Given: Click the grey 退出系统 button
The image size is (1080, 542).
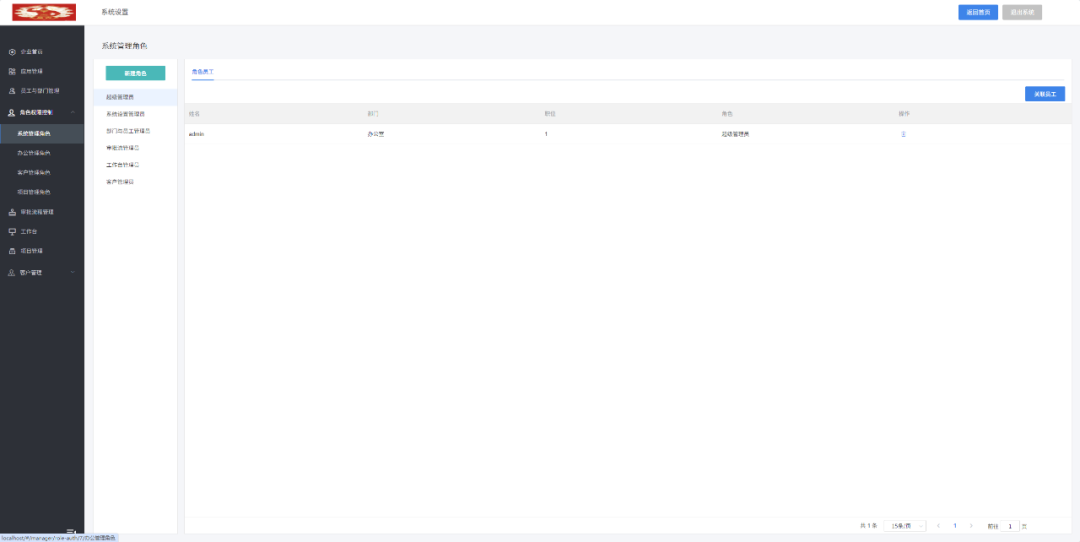Looking at the screenshot, I should point(1022,12).
